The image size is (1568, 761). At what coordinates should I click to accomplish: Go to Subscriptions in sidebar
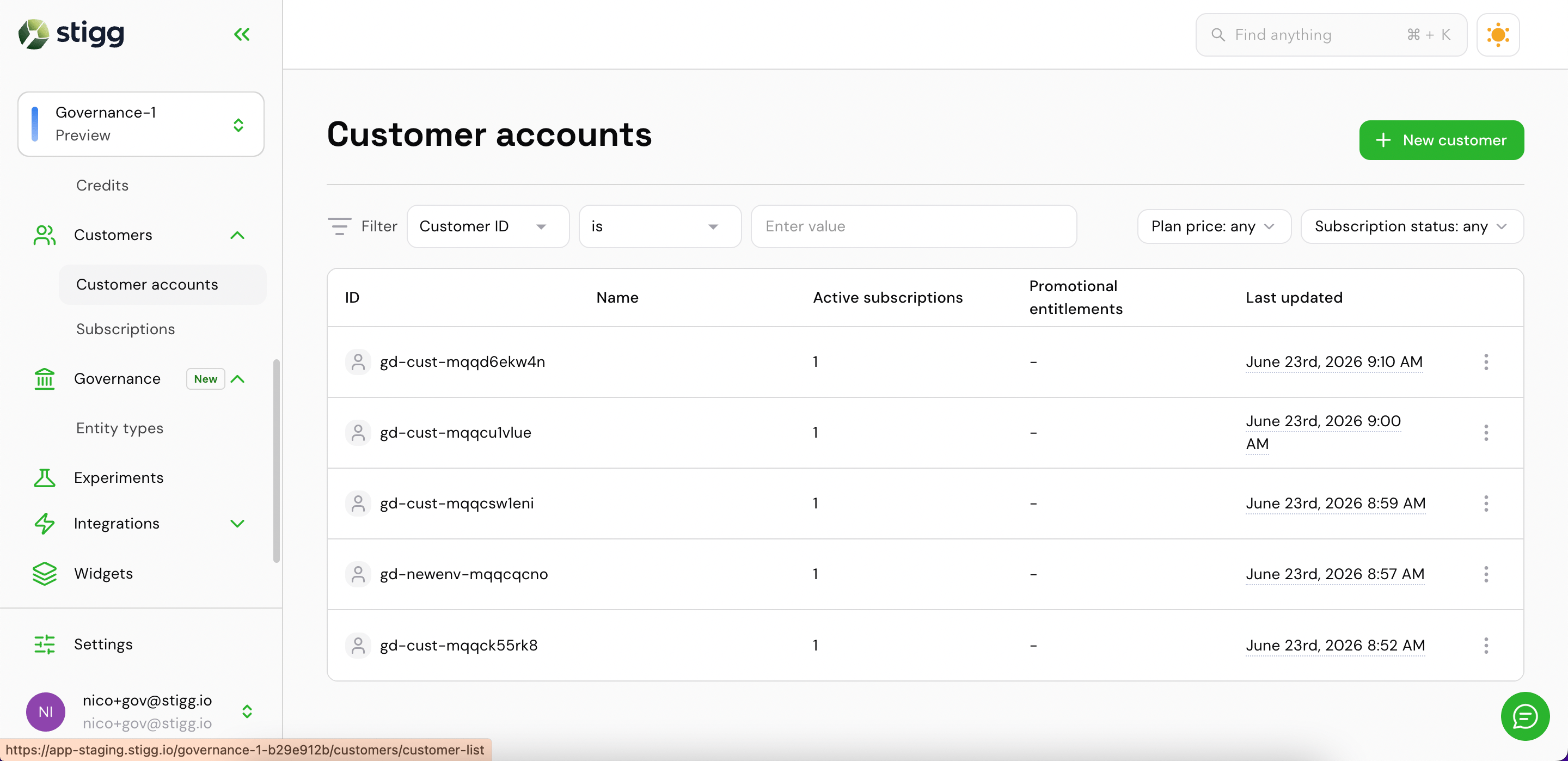pyautogui.click(x=125, y=329)
